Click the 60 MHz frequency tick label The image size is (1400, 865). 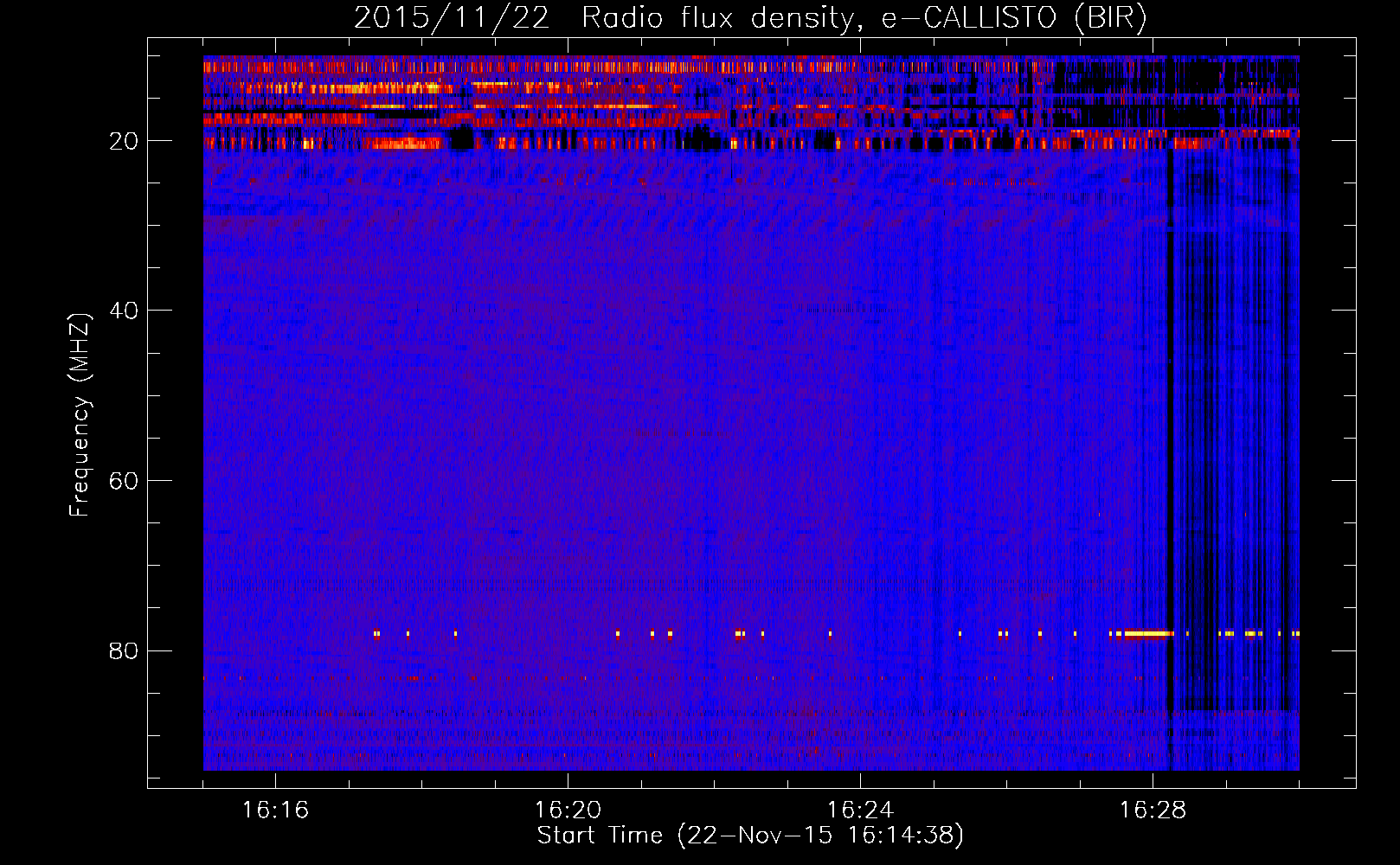tap(124, 481)
